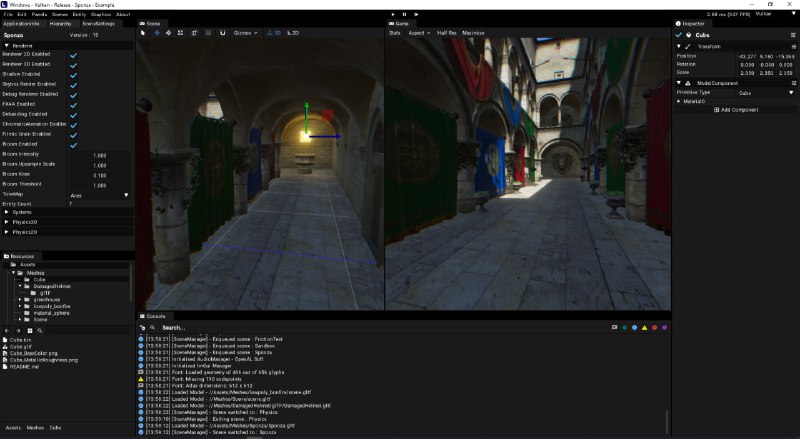The width and height of the screenshot is (800, 439).
Task: Toggle Filmic Grain Enabled checkbox
Action: coord(73,135)
